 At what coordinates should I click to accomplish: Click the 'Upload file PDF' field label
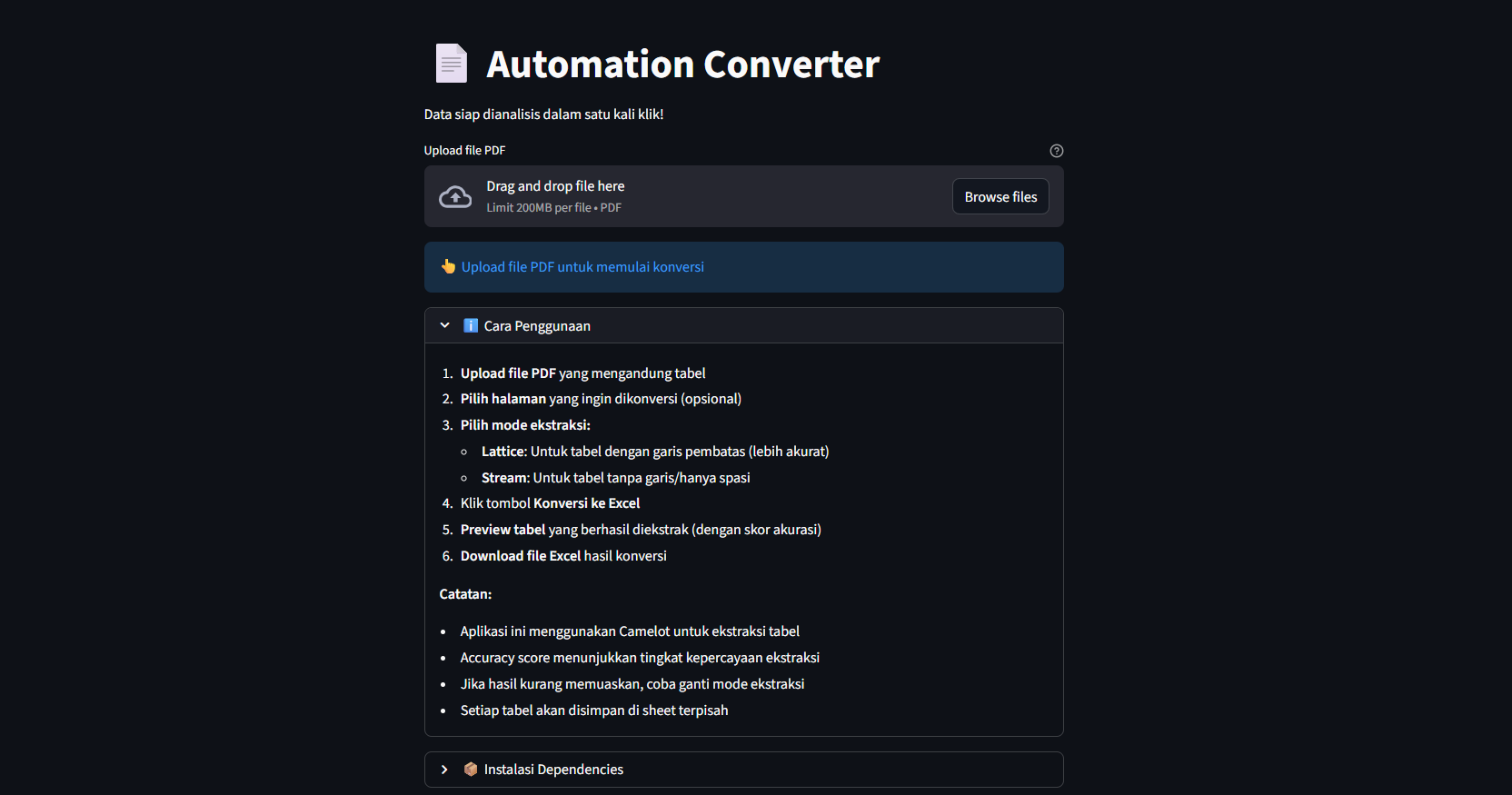464,151
